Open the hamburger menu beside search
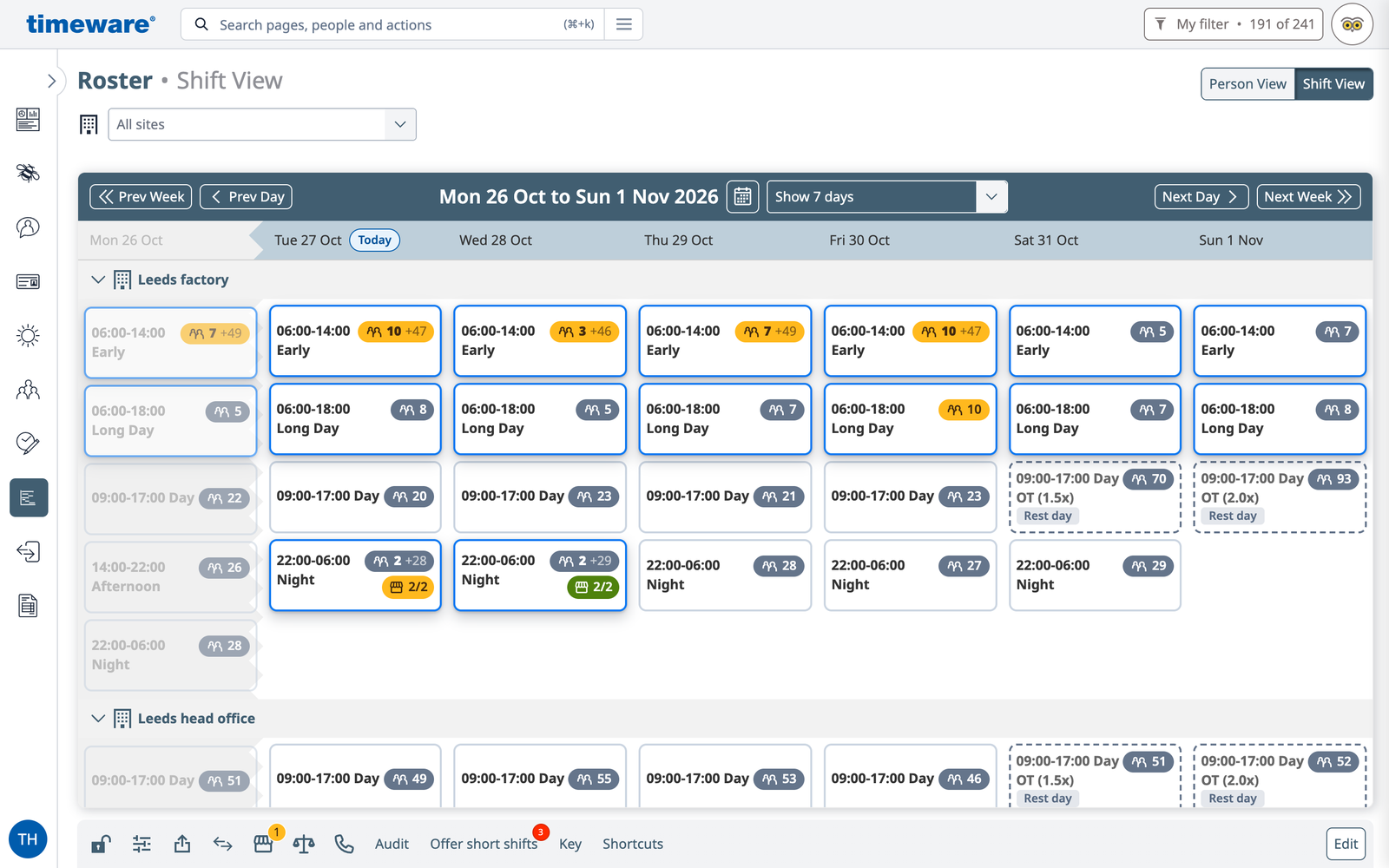Screen dimensions: 1389x868 click(623, 24)
